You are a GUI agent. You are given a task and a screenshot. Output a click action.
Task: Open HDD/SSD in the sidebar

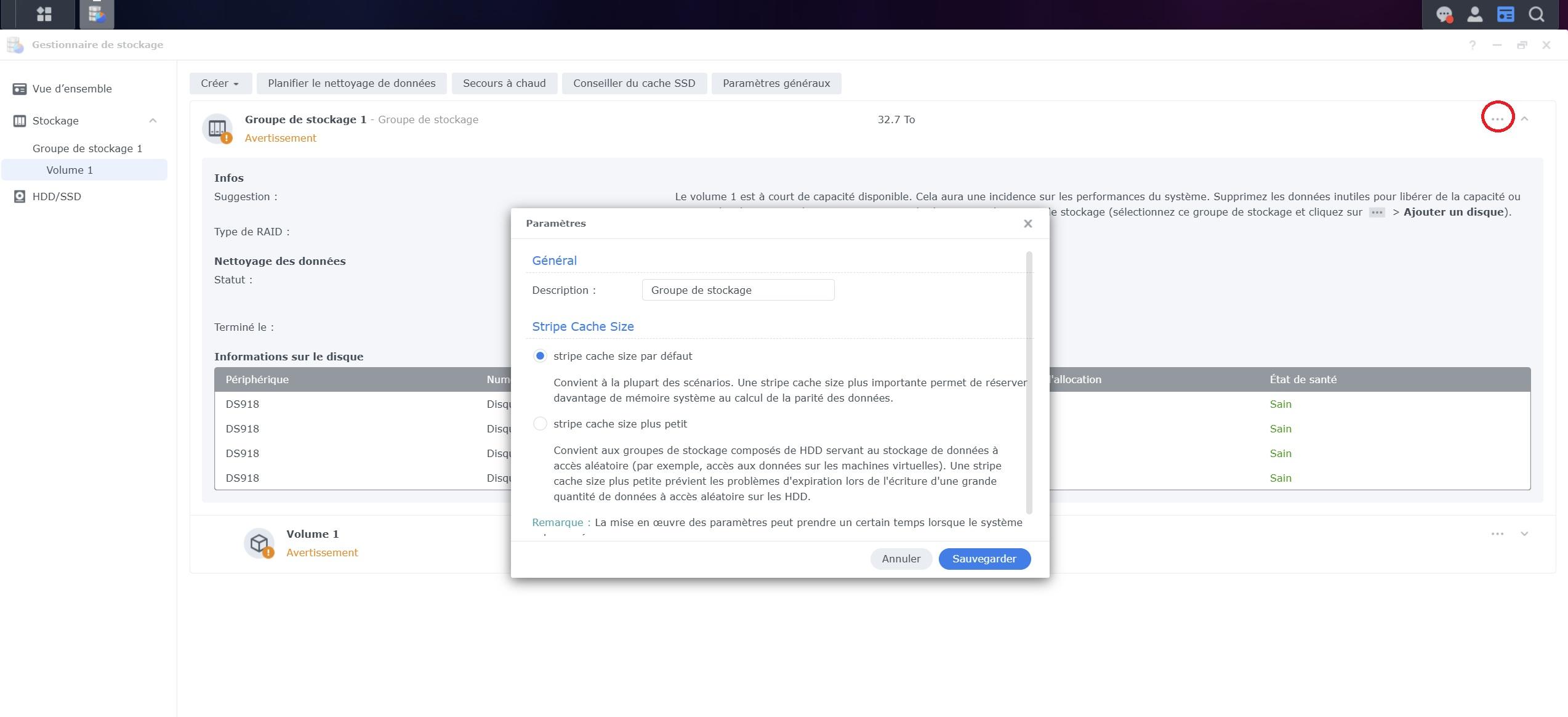(57, 196)
